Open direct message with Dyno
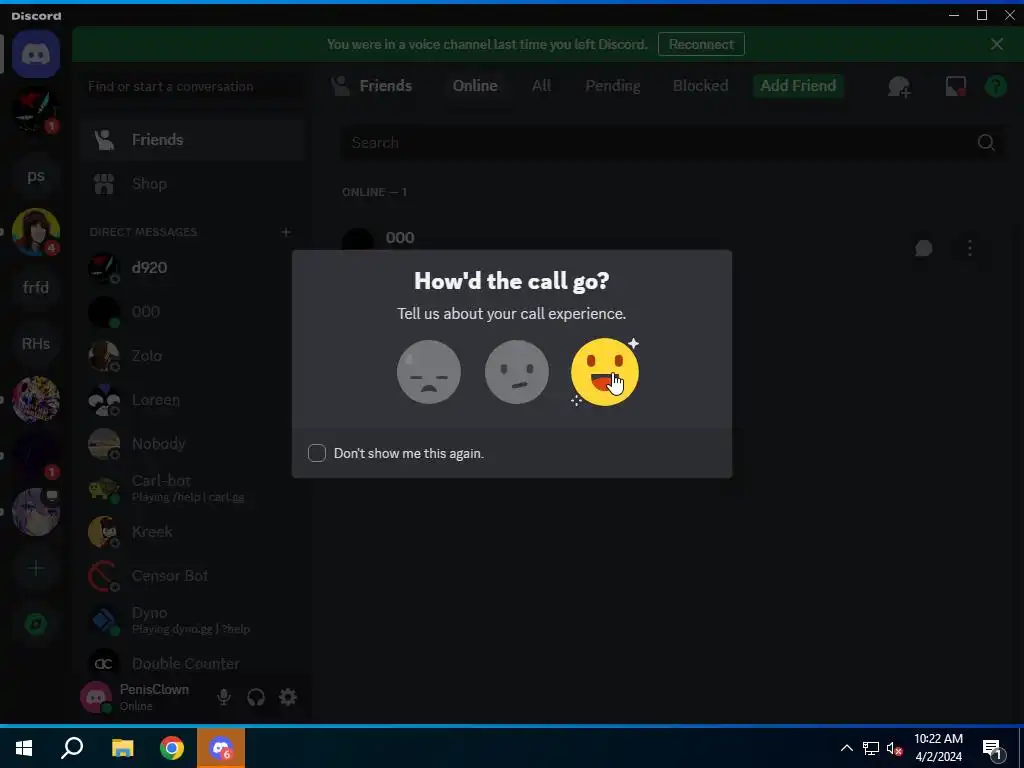Screen dimensions: 1024x768 point(193,620)
